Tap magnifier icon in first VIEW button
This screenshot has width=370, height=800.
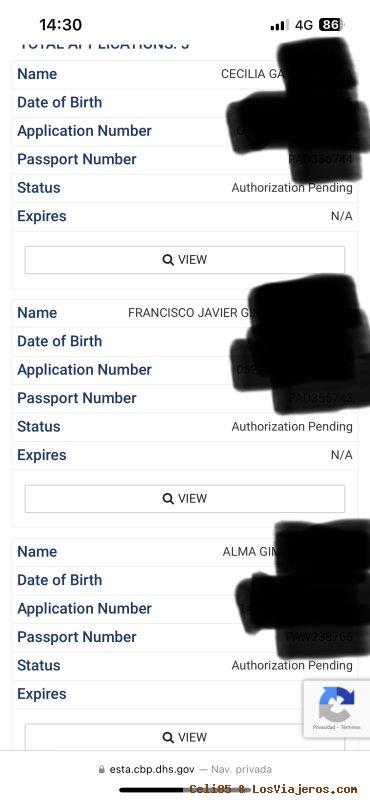click(168, 260)
